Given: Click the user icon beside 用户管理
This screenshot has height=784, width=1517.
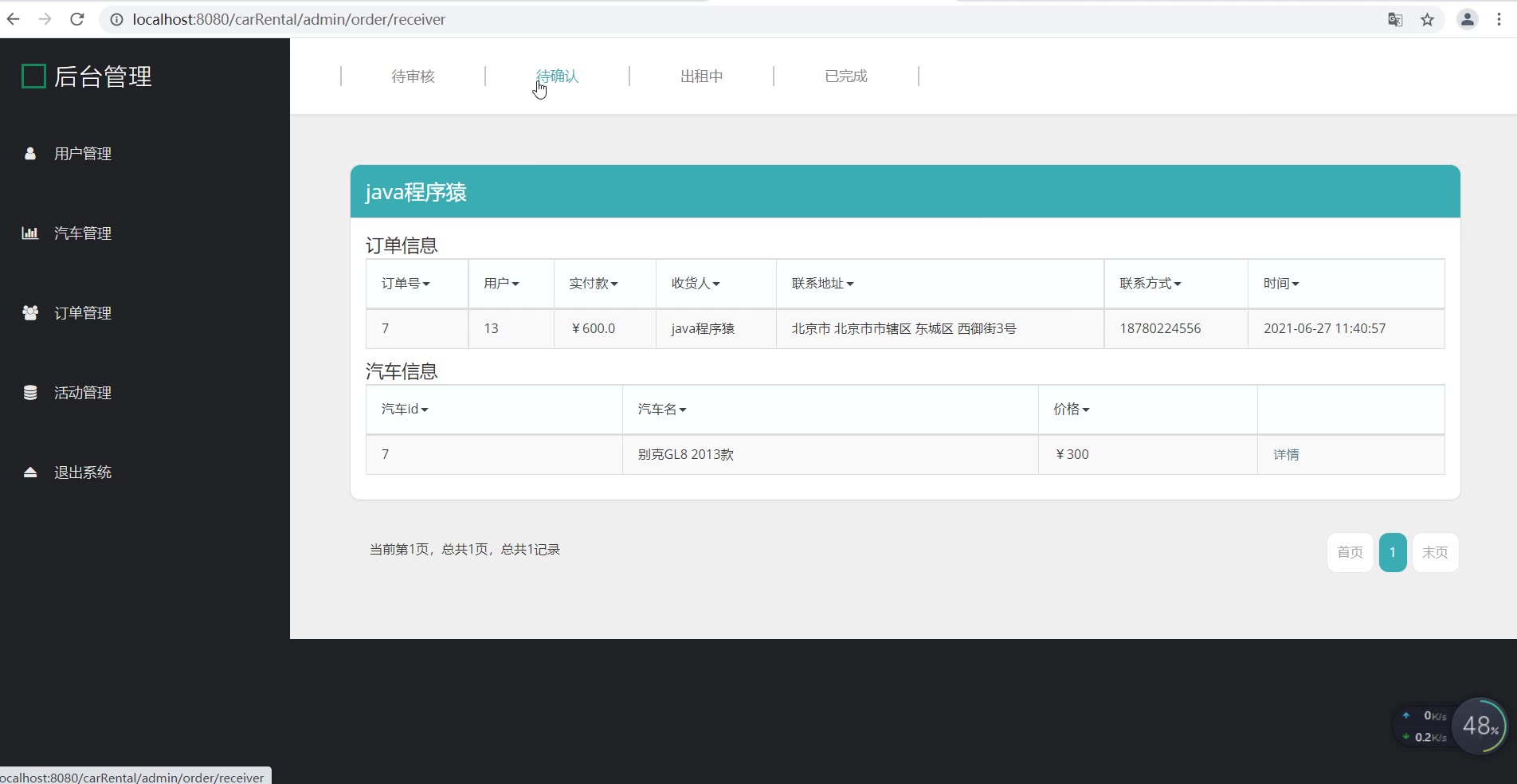Looking at the screenshot, I should pyautogui.click(x=30, y=154).
